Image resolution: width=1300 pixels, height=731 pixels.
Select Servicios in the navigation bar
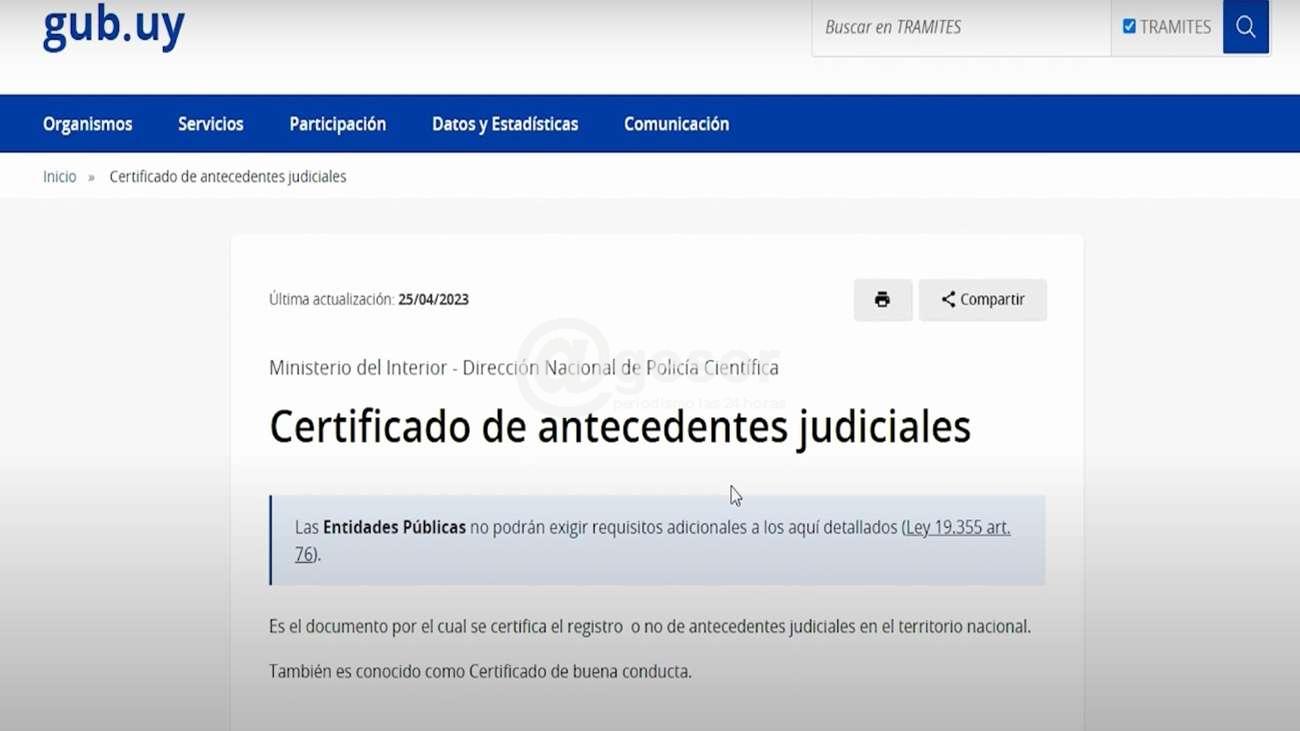[210, 124]
